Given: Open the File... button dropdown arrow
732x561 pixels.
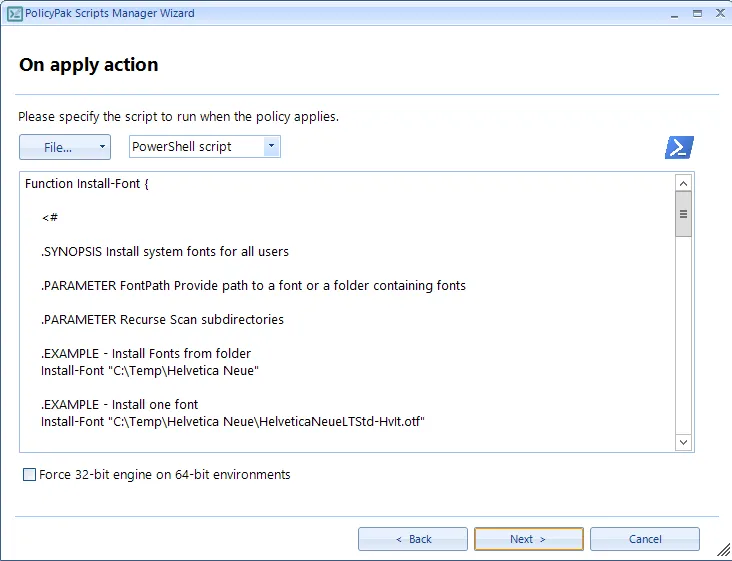Looking at the screenshot, I should coord(102,147).
